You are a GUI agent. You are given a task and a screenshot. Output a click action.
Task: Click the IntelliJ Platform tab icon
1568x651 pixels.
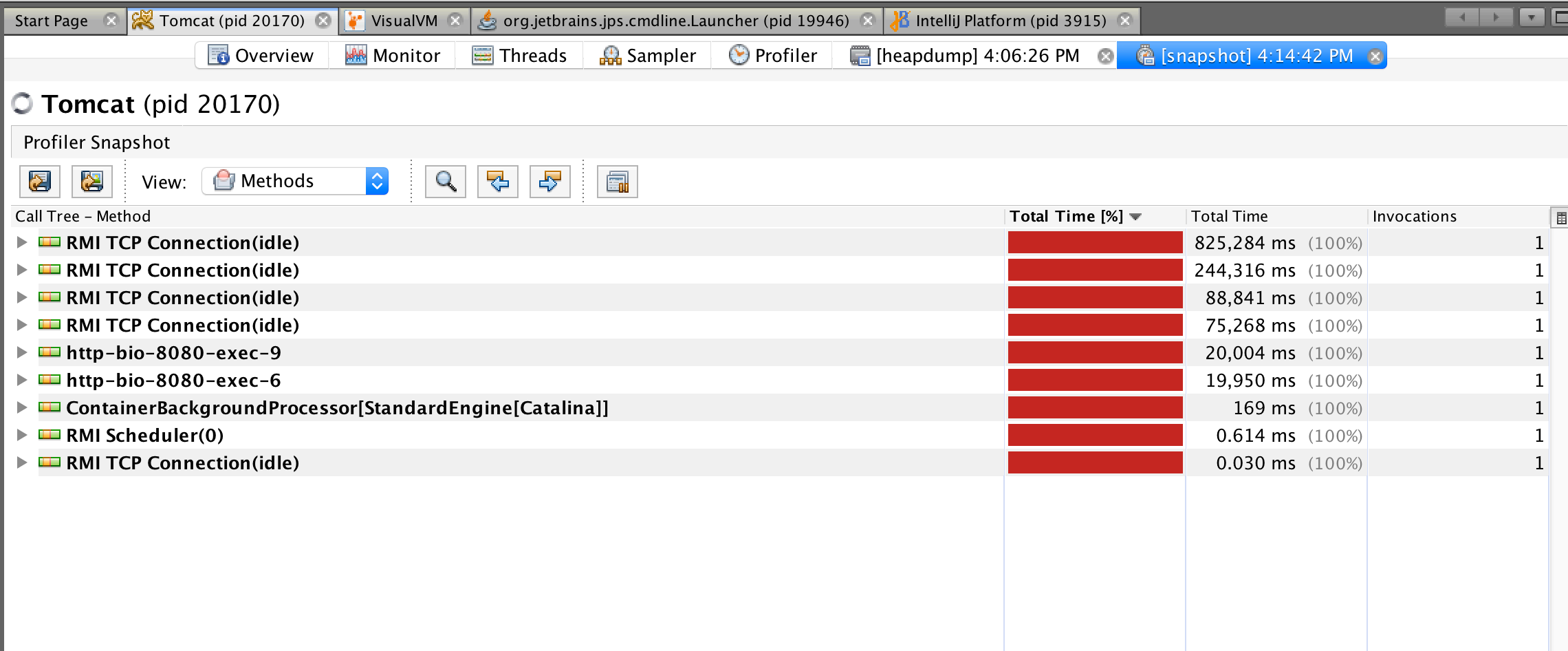900,21
